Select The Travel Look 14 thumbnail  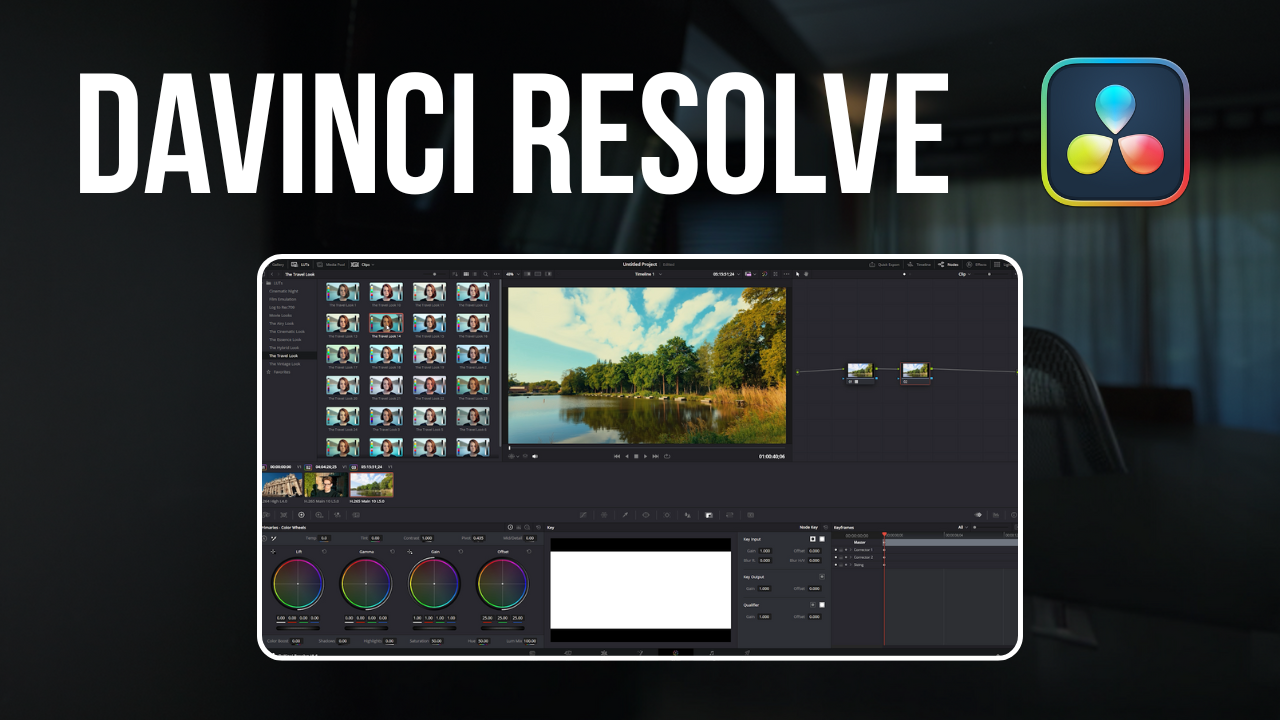(386, 323)
